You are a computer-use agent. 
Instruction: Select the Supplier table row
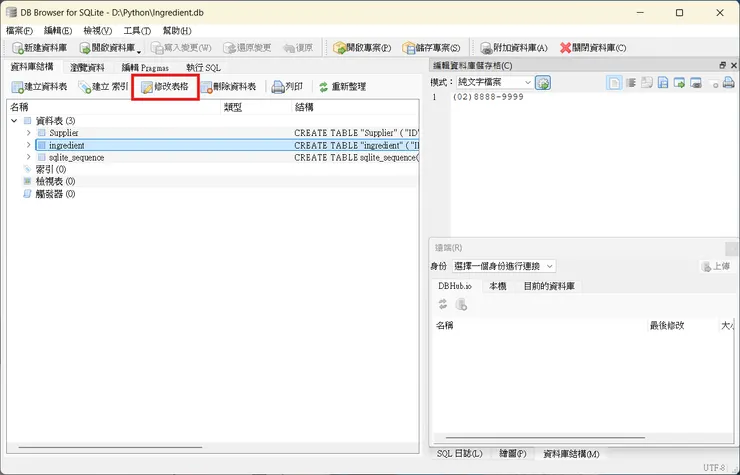[227, 133]
